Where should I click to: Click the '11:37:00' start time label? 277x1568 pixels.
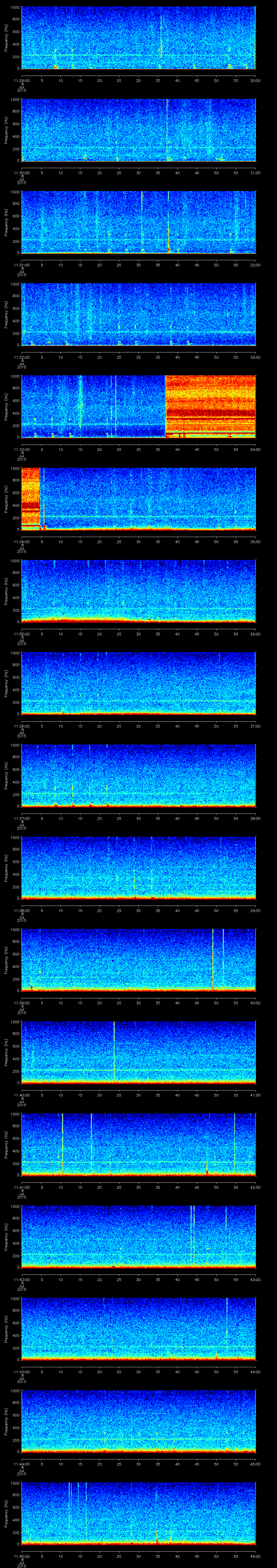pos(21,818)
